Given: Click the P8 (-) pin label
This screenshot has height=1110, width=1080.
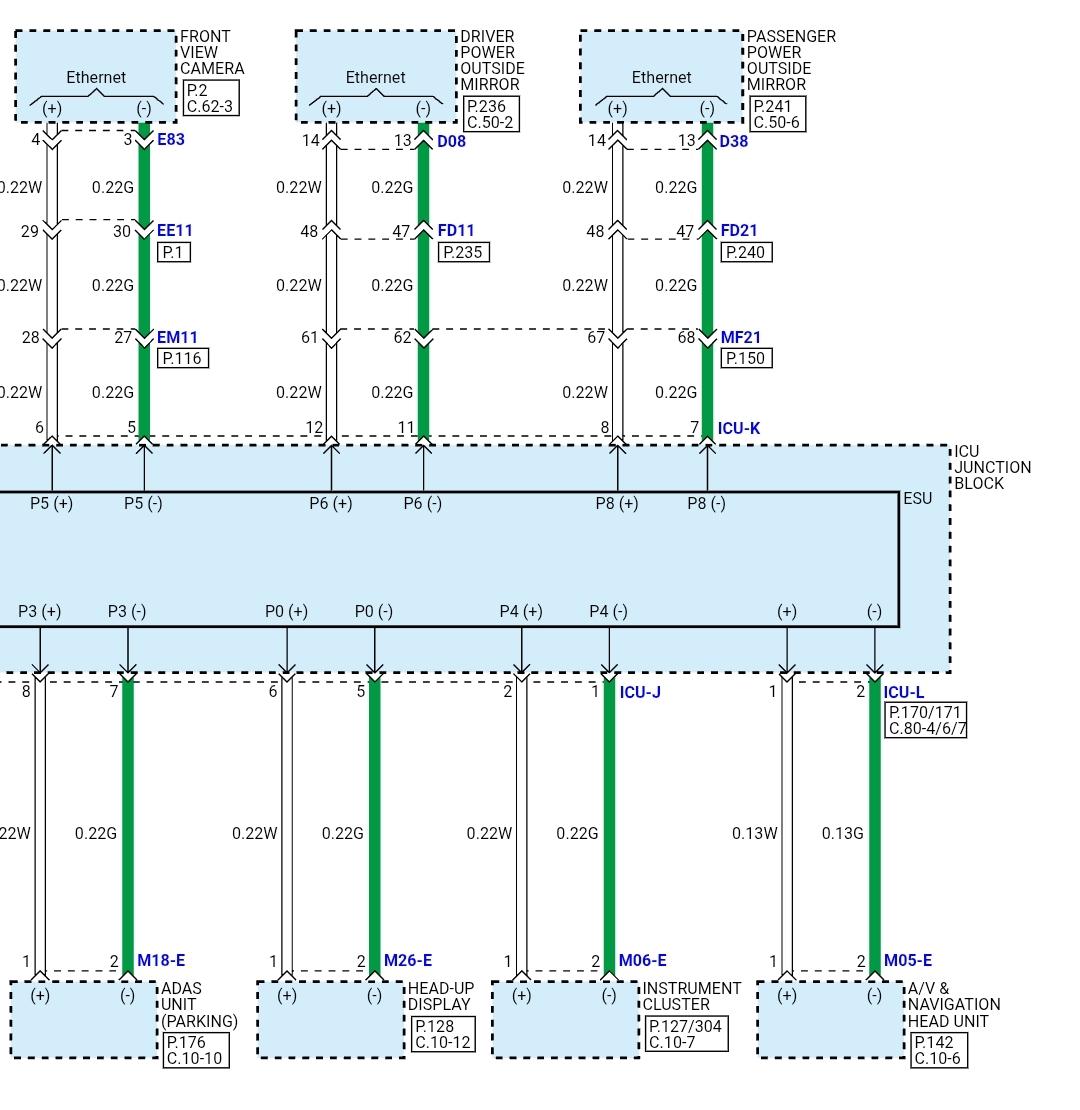Looking at the screenshot, I should tap(706, 503).
